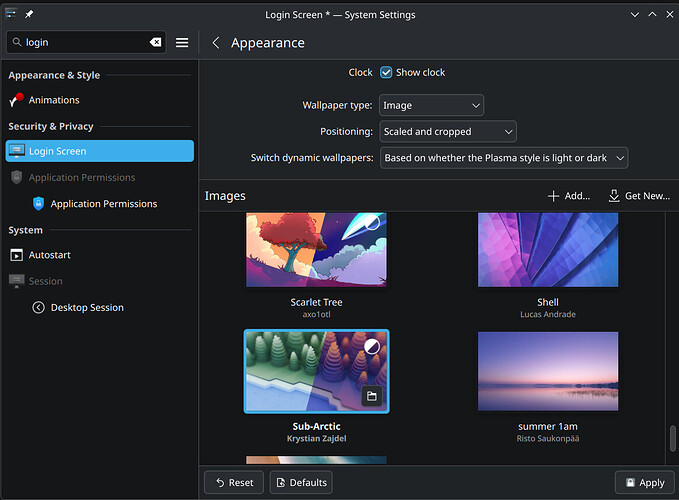This screenshot has height=500, width=679.
Task: Clear the search field text
Action: click(155, 43)
